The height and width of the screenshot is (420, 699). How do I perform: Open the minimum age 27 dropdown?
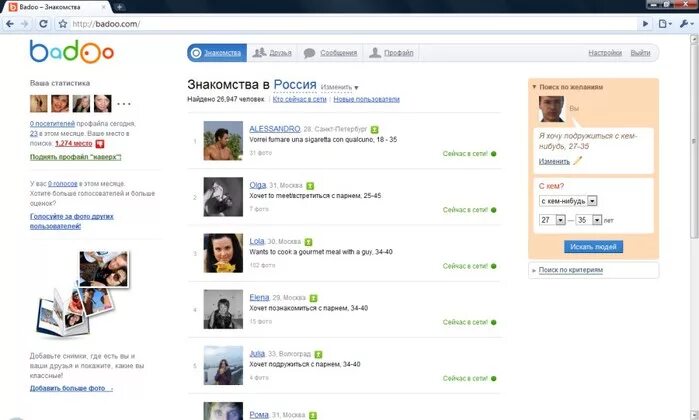pos(552,220)
